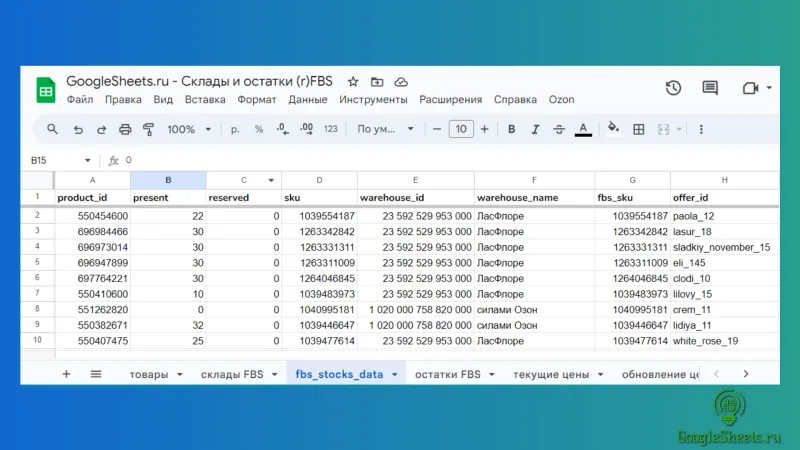Open the Расширения menu

click(450, 100)
